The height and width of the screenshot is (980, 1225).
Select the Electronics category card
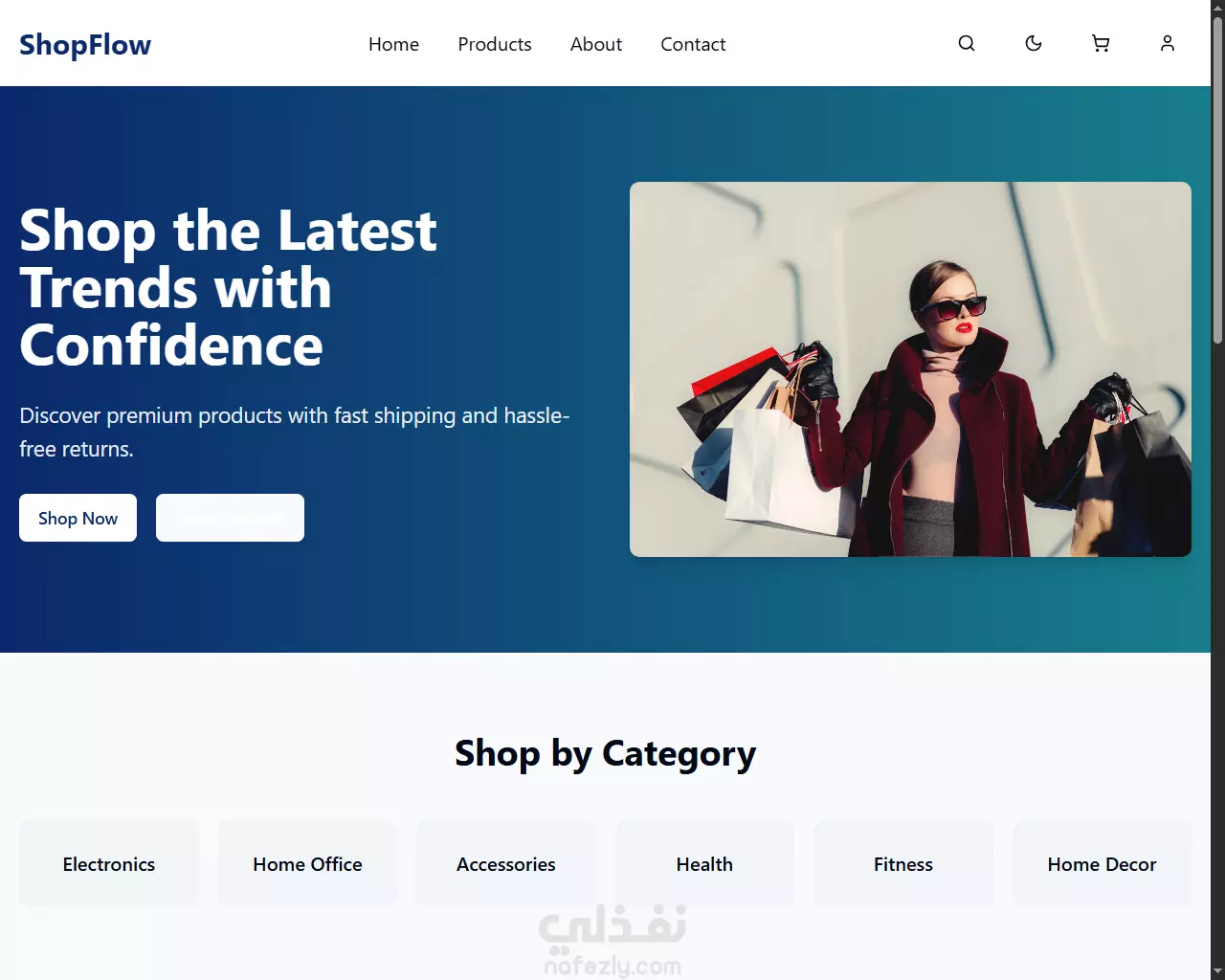[109, 863]
